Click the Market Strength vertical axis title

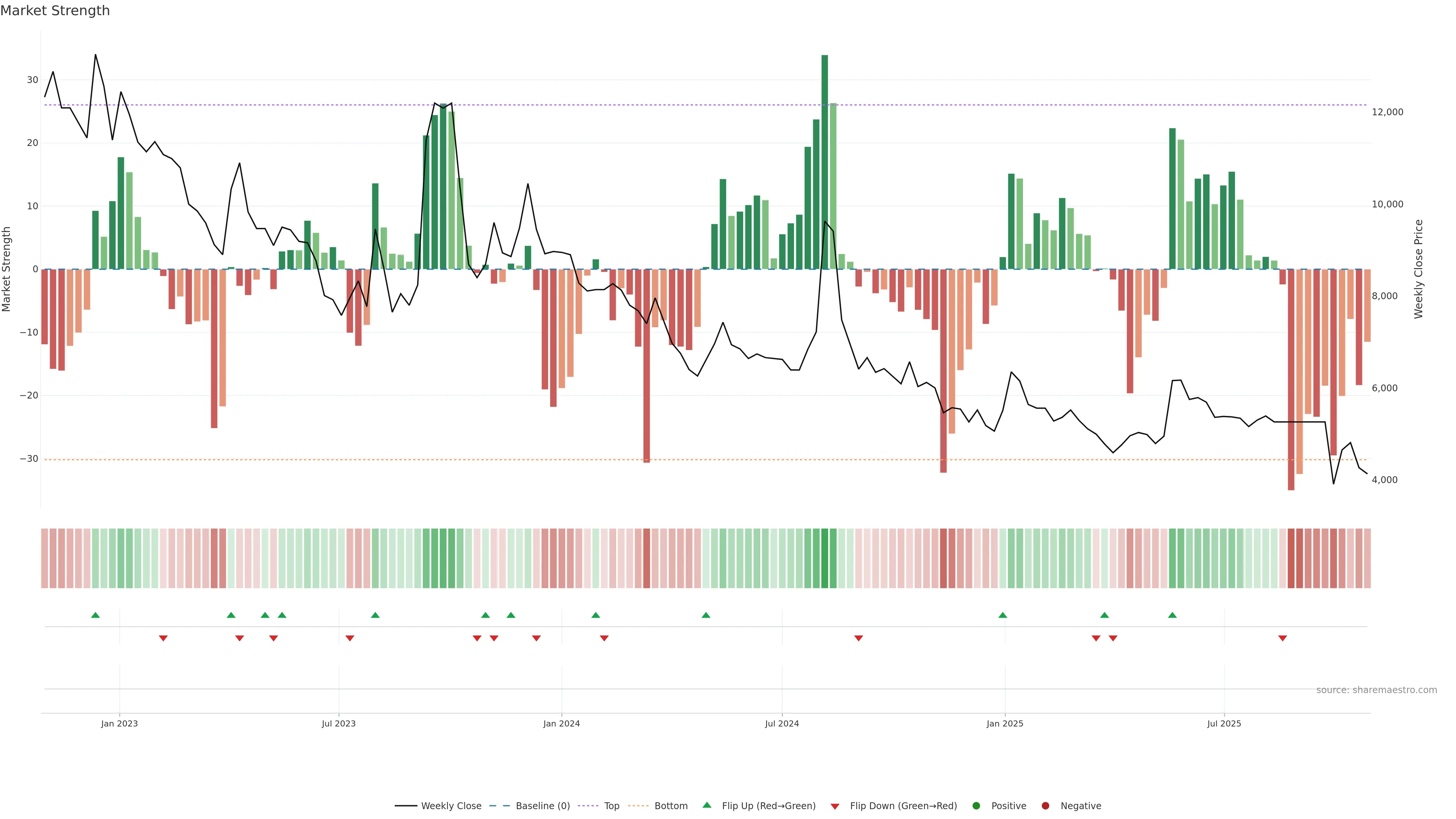point(7,269)
